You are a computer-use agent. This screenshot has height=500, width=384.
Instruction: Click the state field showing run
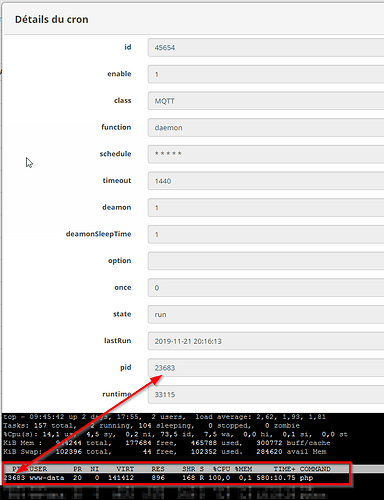click(266, 314)
